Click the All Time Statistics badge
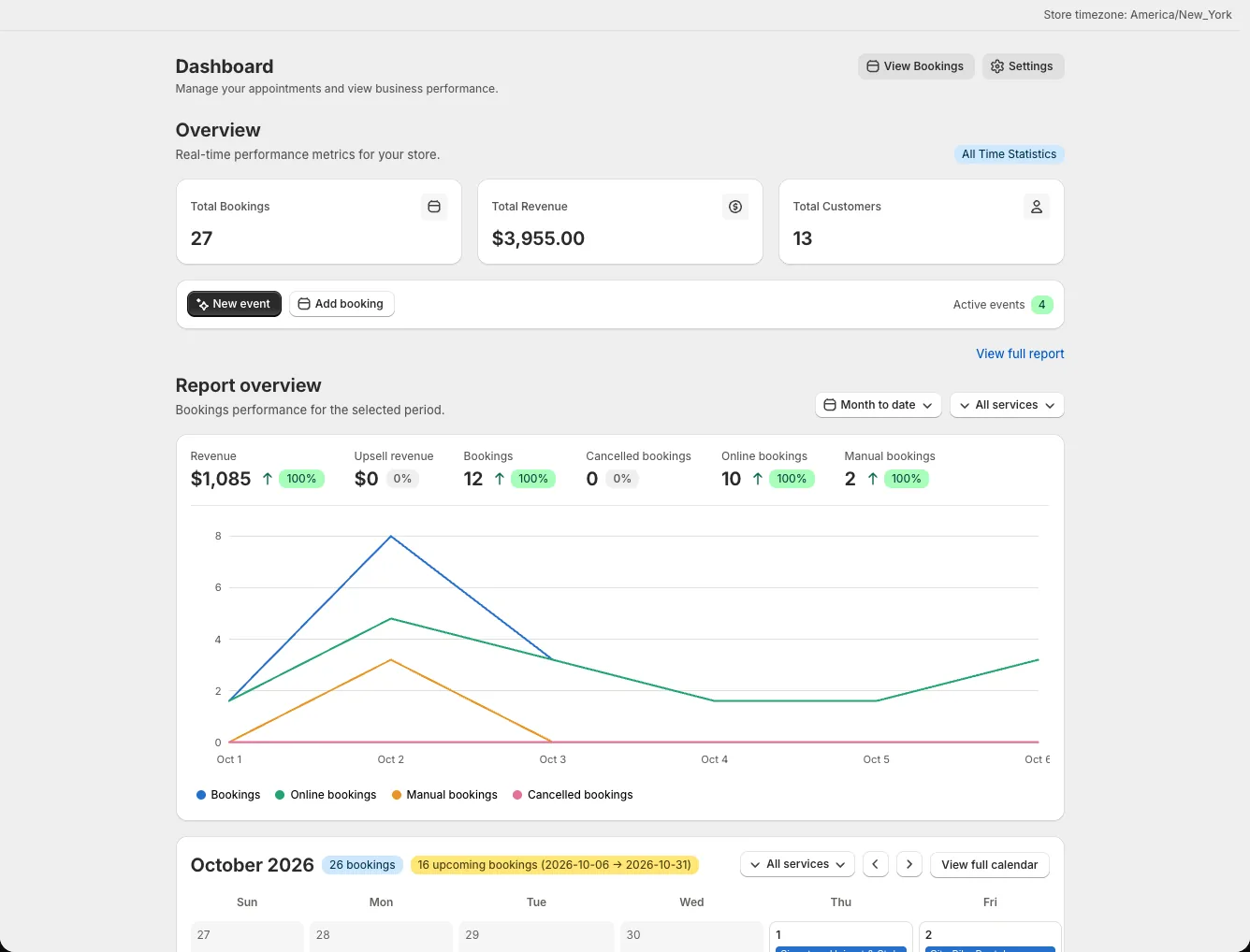1250x952 pixels. coord(1009,154)
